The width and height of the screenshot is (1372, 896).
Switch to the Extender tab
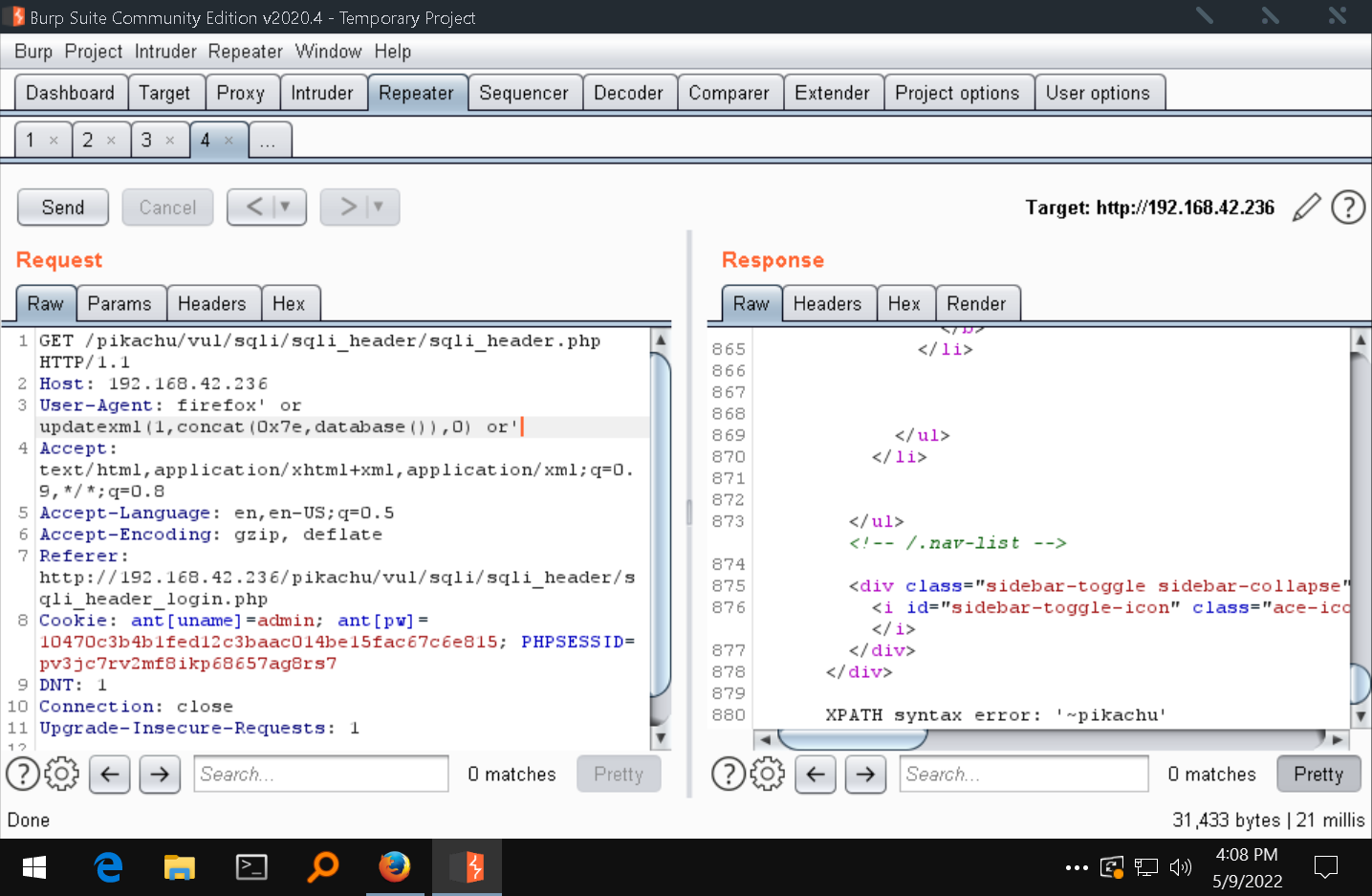click(x=832, y=93)
